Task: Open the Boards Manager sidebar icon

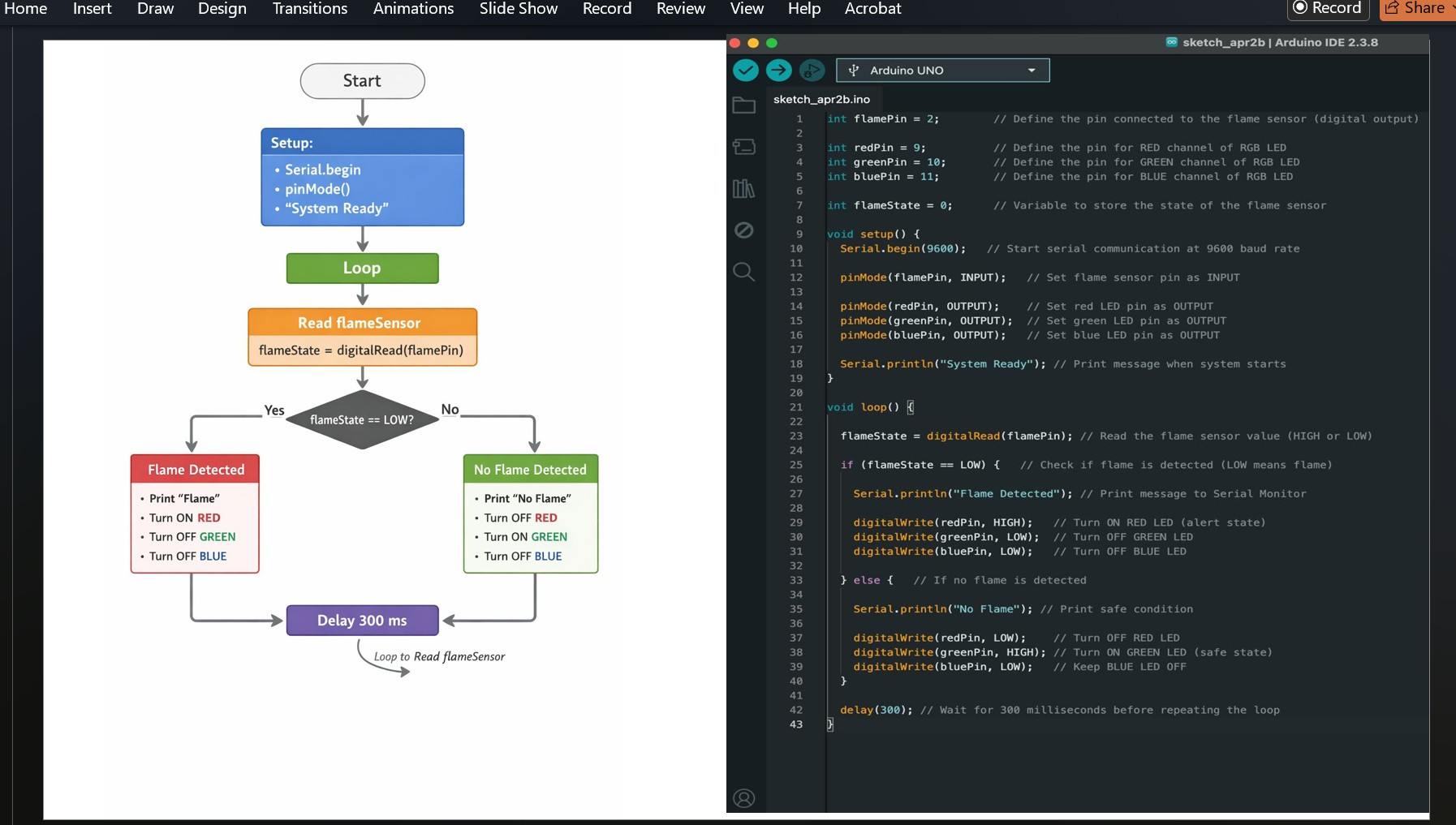Action: 743,147
